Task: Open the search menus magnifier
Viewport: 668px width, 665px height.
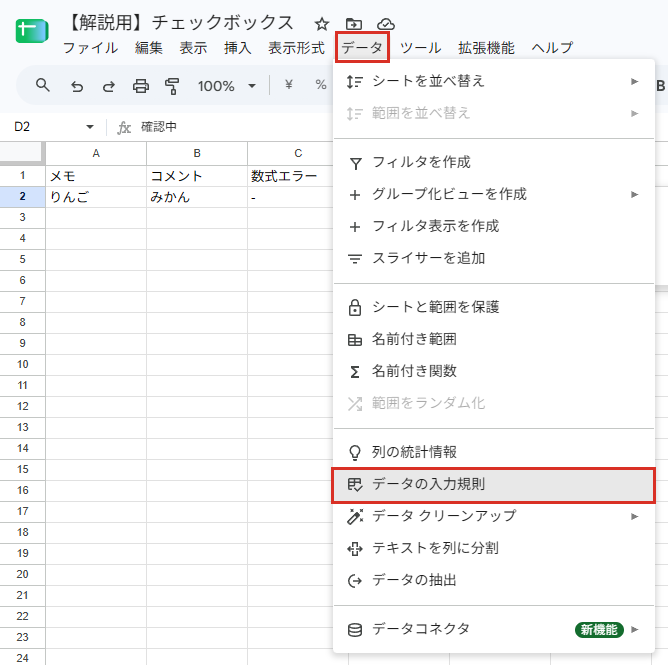Action: click(x=43, y=86)
